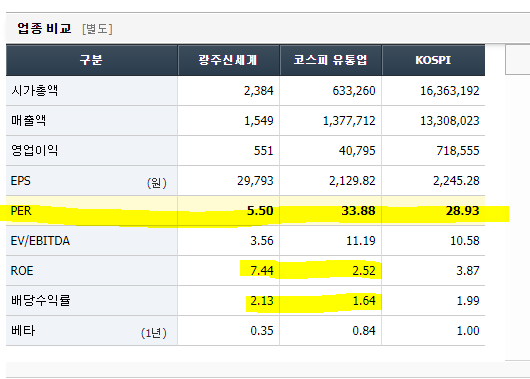This screenshot has width=530, height=379.
Task: Select EV/EBITDA value 10.58
Action: point(465,241)
